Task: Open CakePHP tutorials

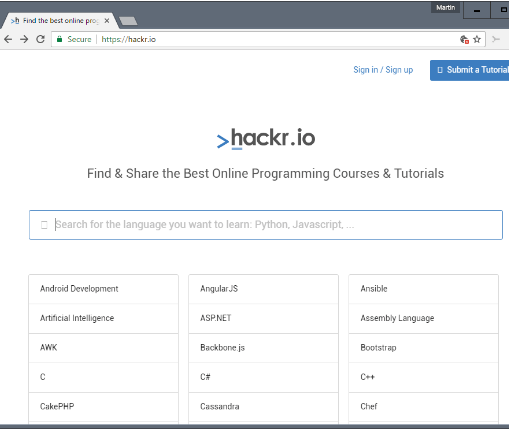Action: pyautogui.click(x=103, y=407)
